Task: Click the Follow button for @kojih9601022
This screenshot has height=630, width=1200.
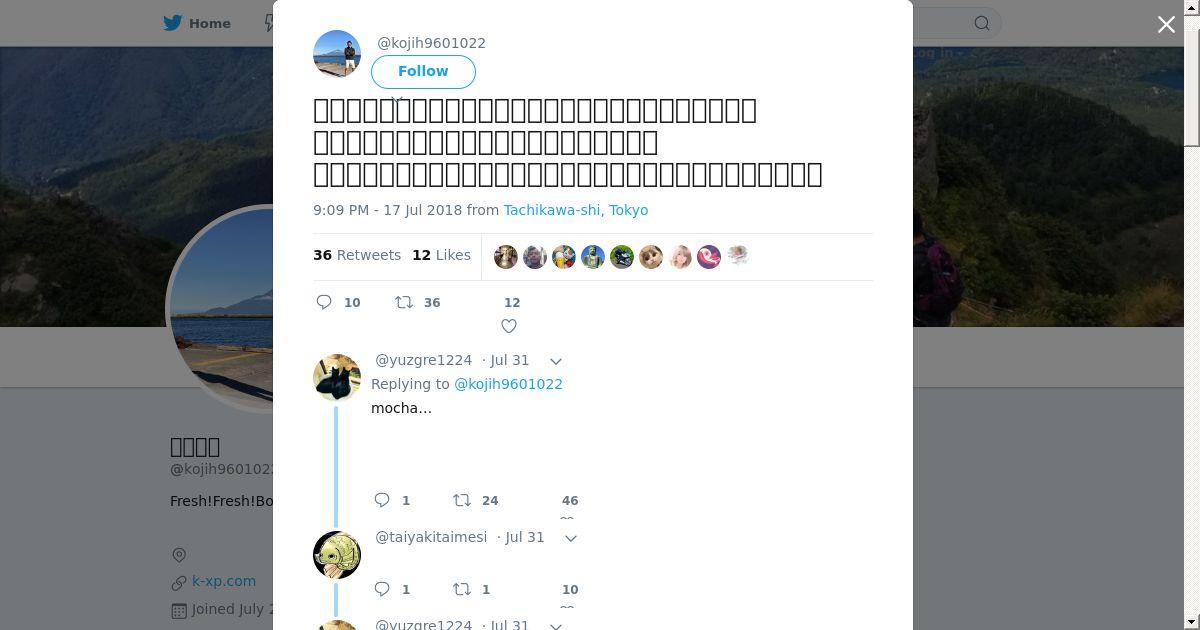Action: [423, 71]
